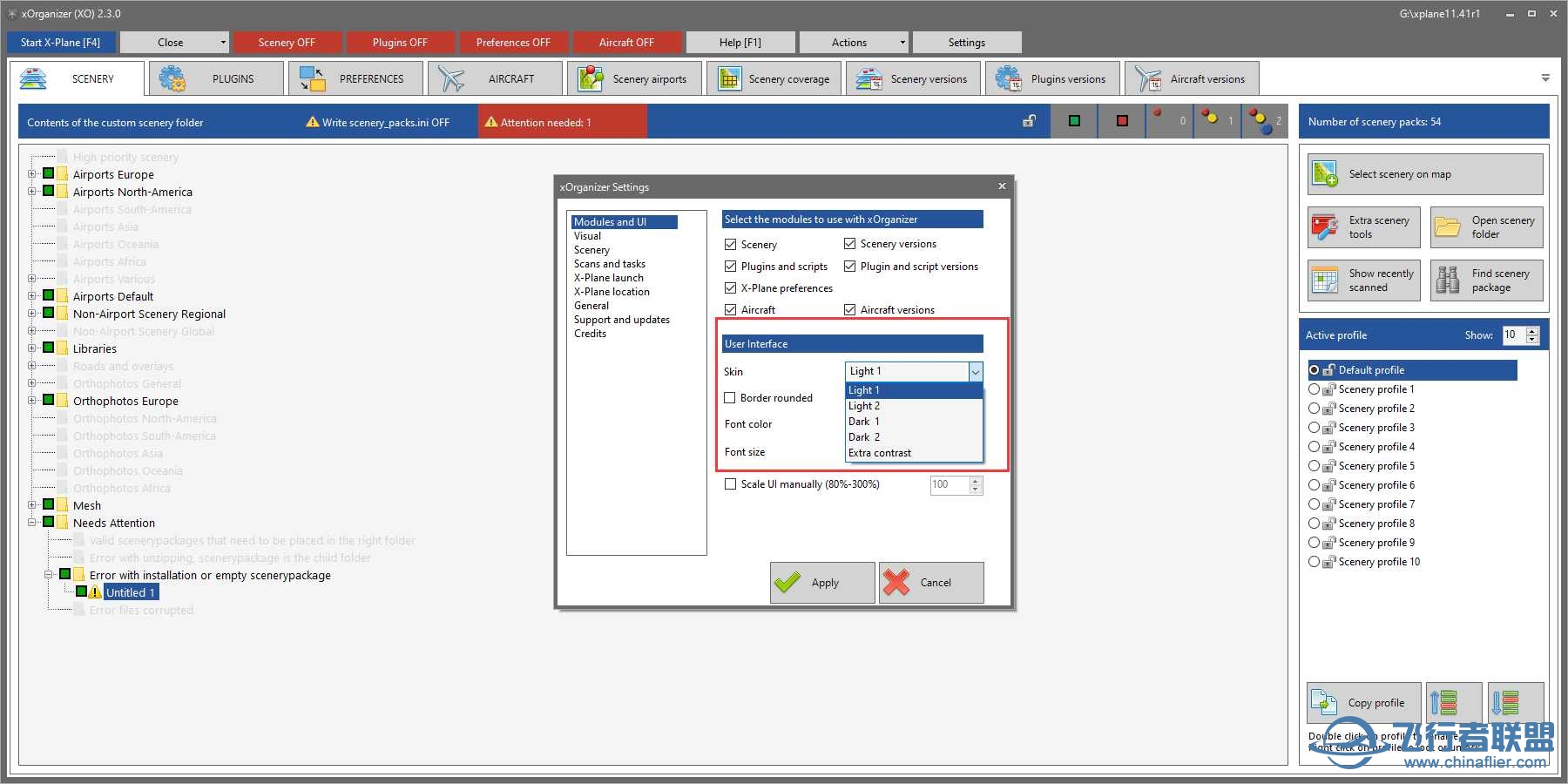Click the Show count spinner arrows

coord(1532,335)
